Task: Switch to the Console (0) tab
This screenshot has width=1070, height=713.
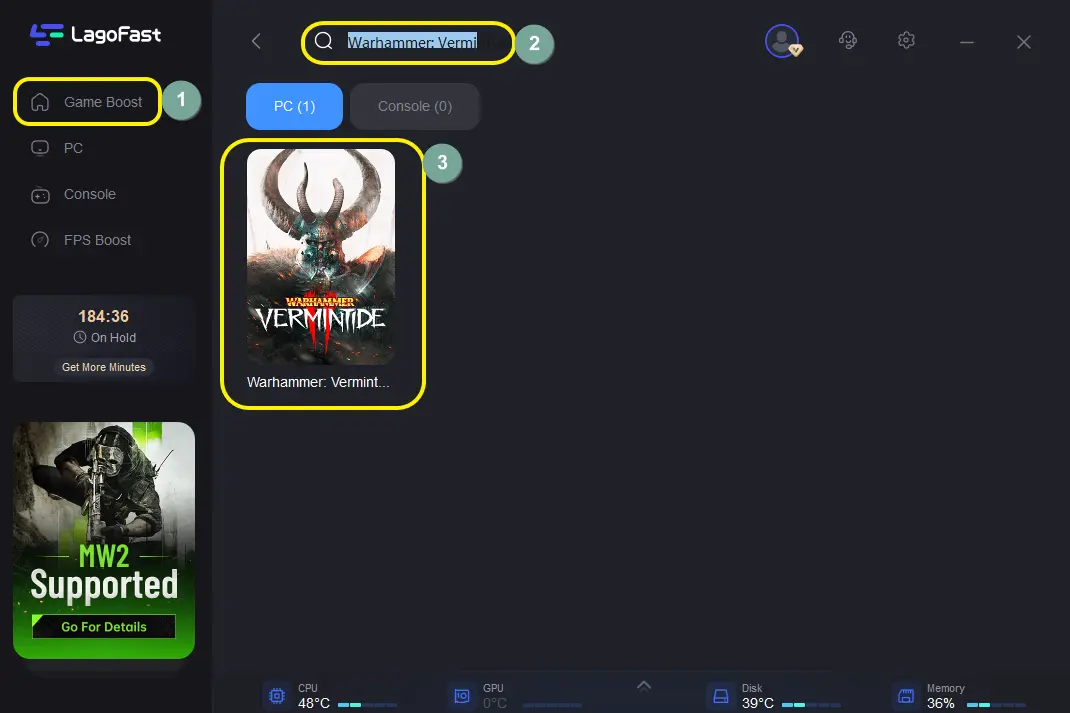Action: pos(414,106)
